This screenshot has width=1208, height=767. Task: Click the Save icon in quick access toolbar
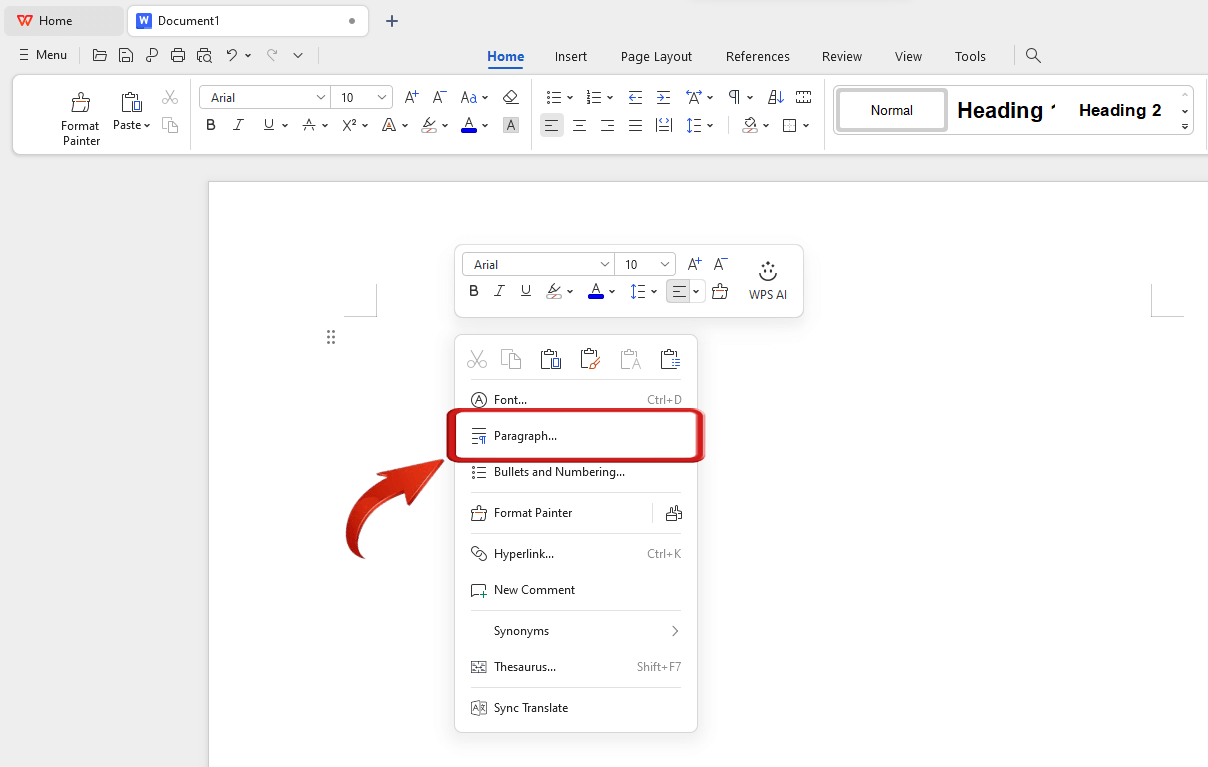[x=126, y=56]
